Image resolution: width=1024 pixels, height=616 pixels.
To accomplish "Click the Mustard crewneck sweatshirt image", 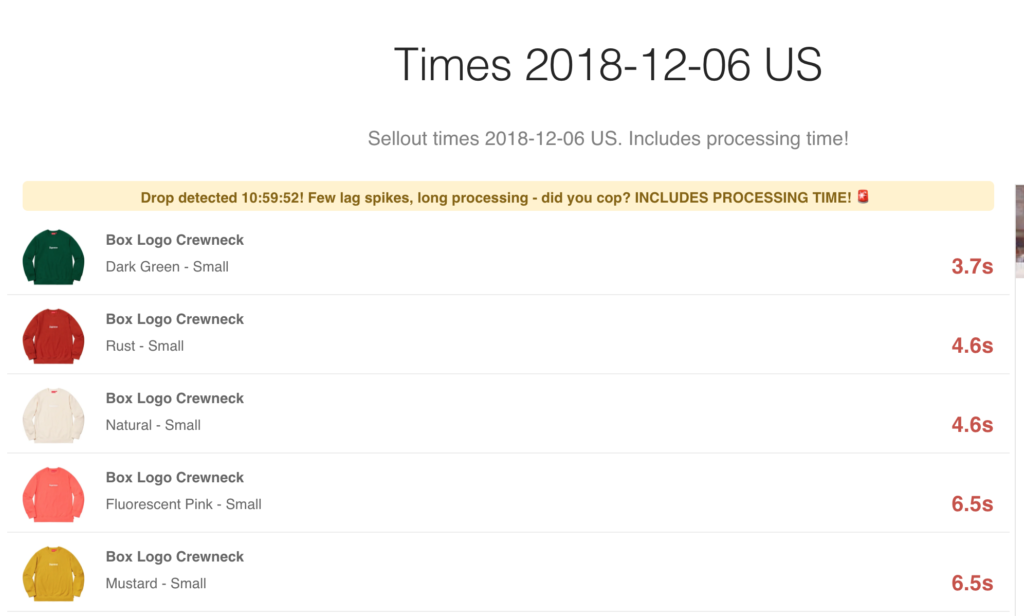I will click(54, 573).
